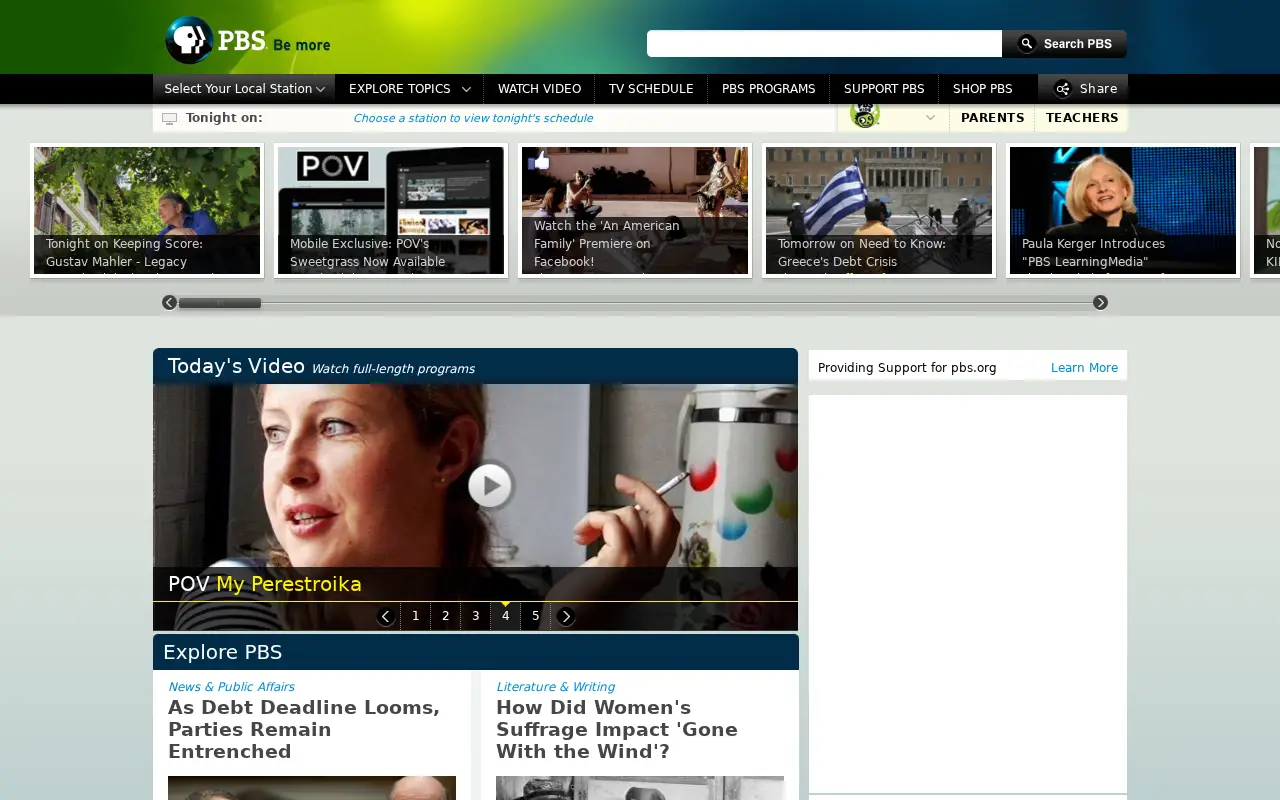Click the PBS logo
The width and height of the screenshot is (1280, 800).
(247, 40)
